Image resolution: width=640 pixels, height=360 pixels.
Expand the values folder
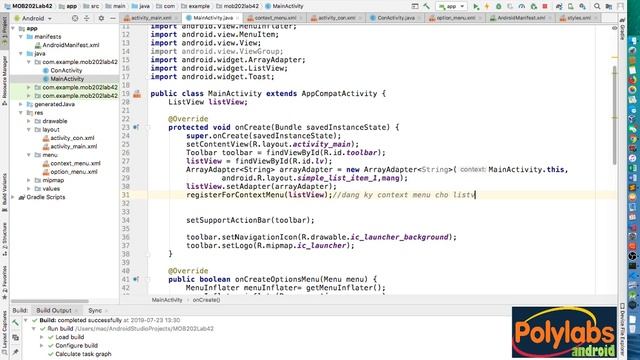29,189
